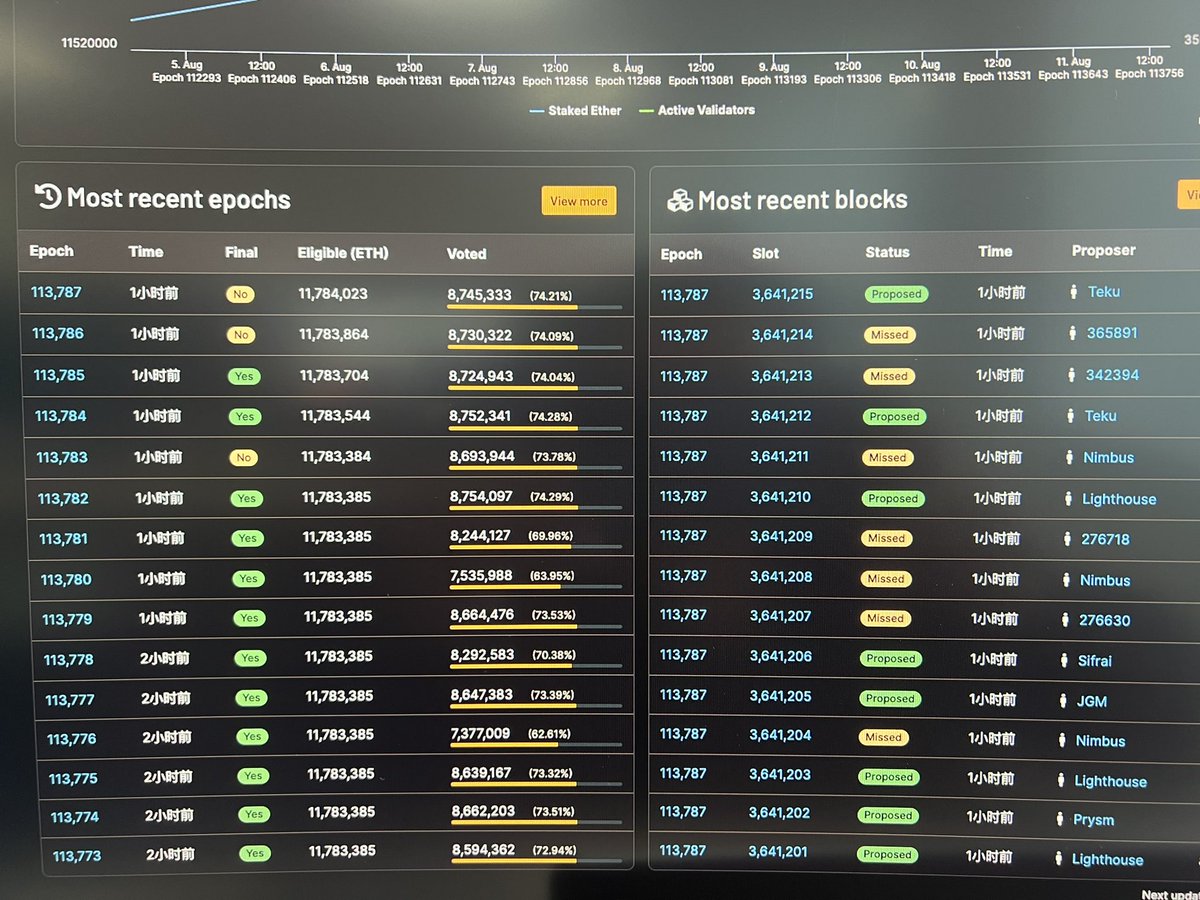Toggle Active Validators legend entry
The image size is (1200, 900).
697,110
